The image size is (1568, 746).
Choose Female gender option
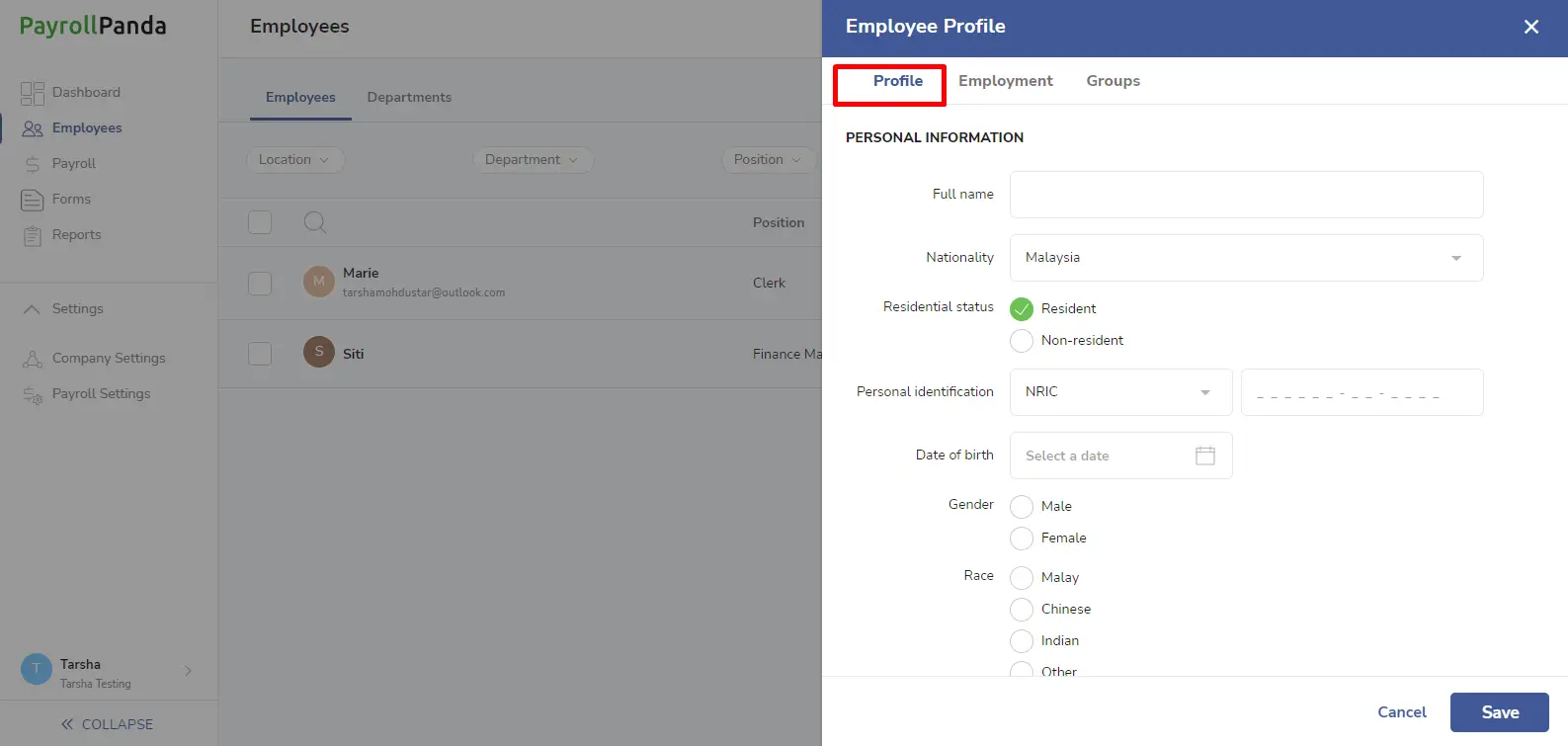click(1022, 539)
